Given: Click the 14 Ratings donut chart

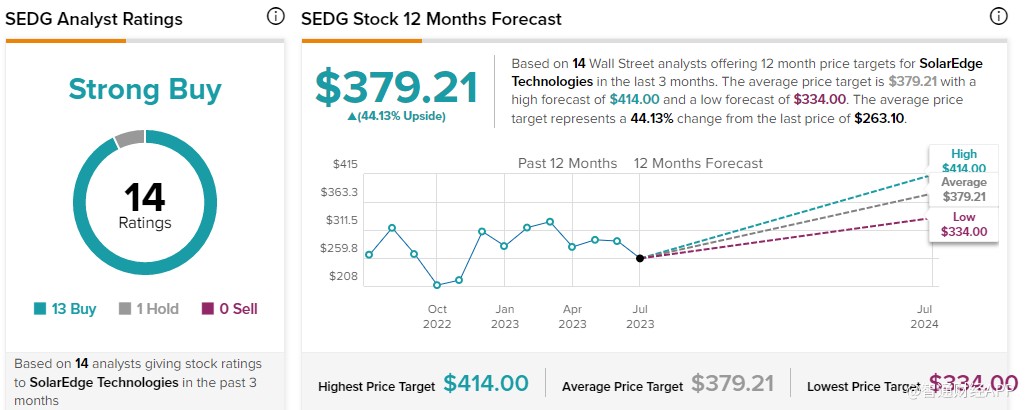Looking at the screenshot, I should tap(145, 202).
